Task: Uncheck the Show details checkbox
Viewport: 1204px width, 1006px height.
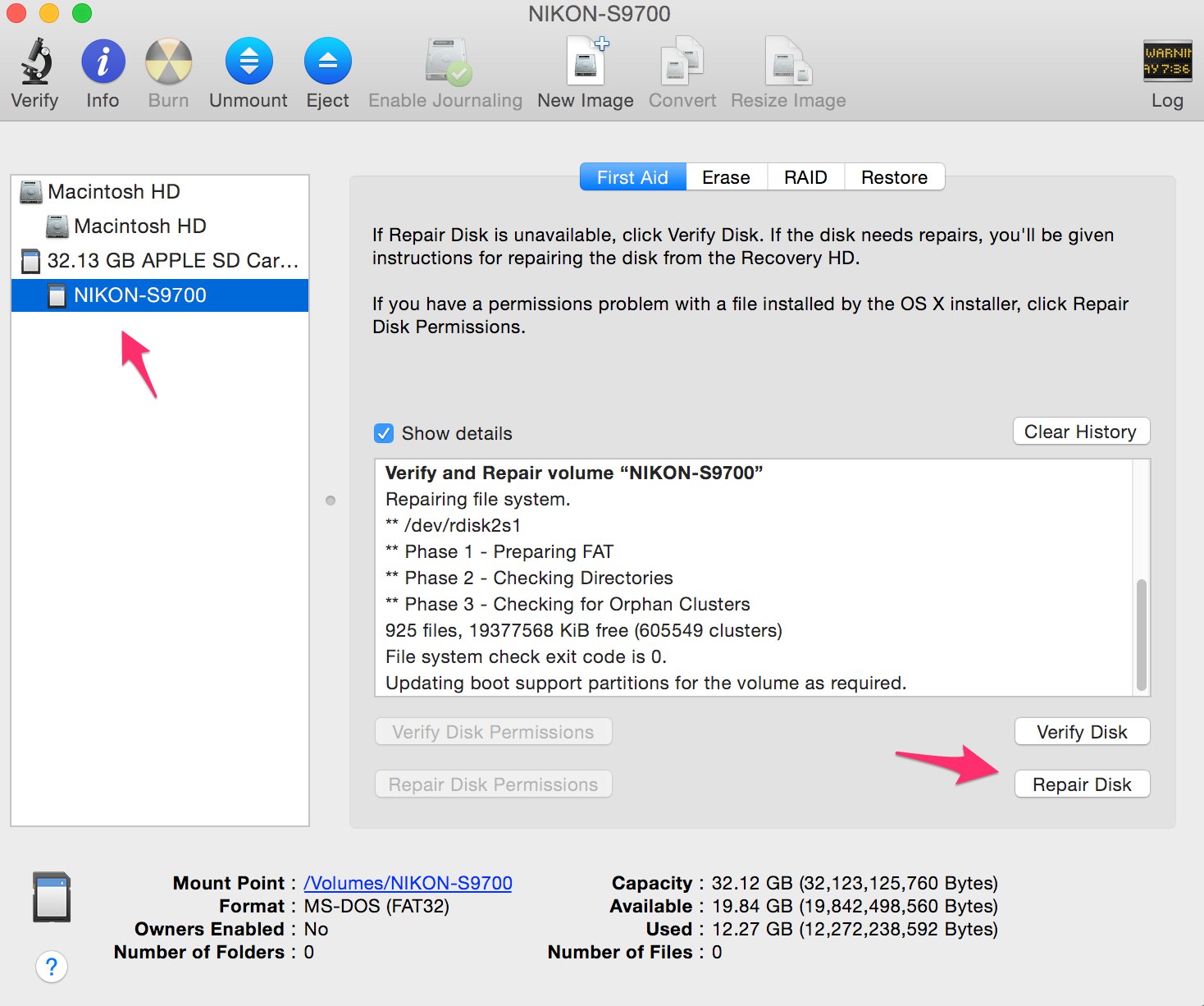Action: (x=384, y=433)
